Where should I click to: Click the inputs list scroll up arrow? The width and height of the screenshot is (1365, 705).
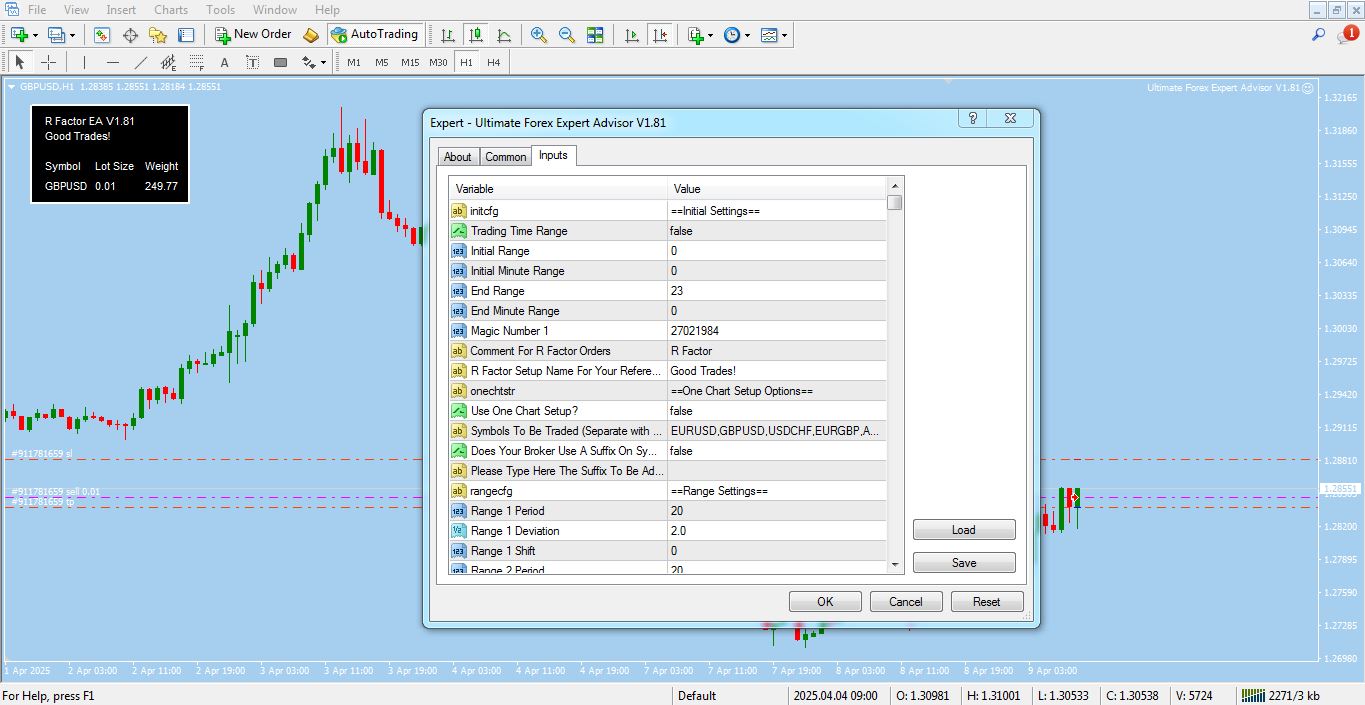(x=896, y=186)
